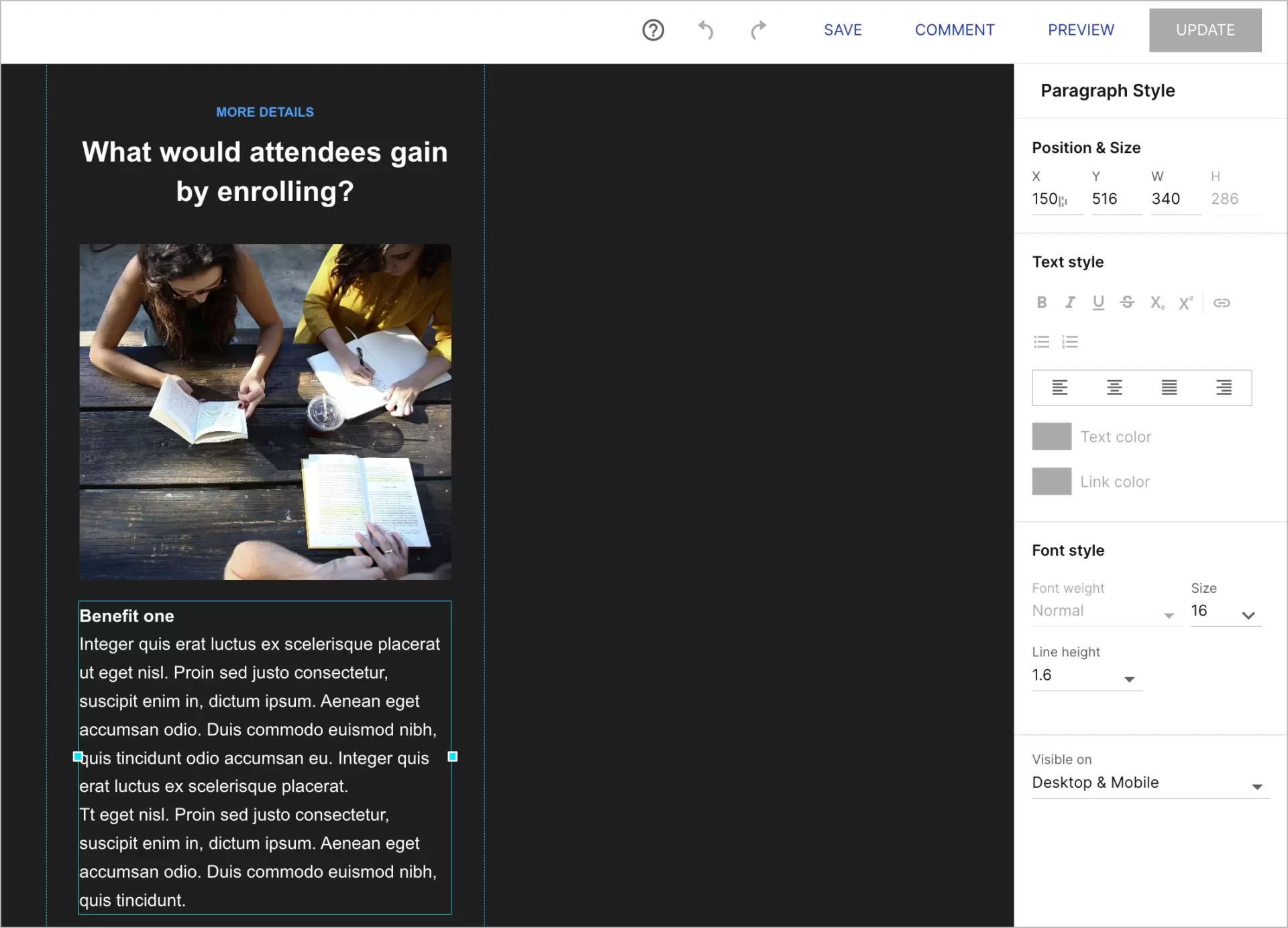Switch to PREVIEW mode

coord(1080,30)
